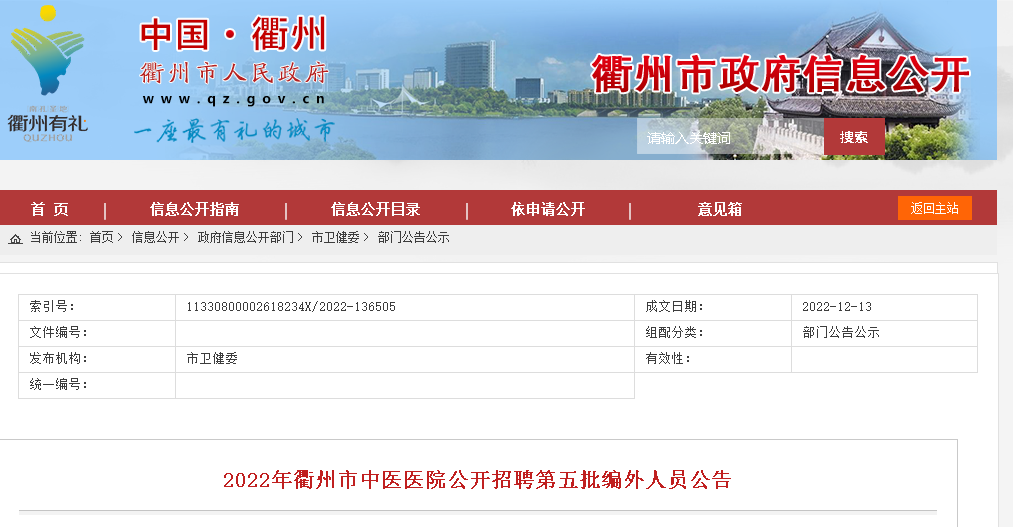Open the 信息公开目录 menu item
1013x527 pixels.
(x=375, y=209)
